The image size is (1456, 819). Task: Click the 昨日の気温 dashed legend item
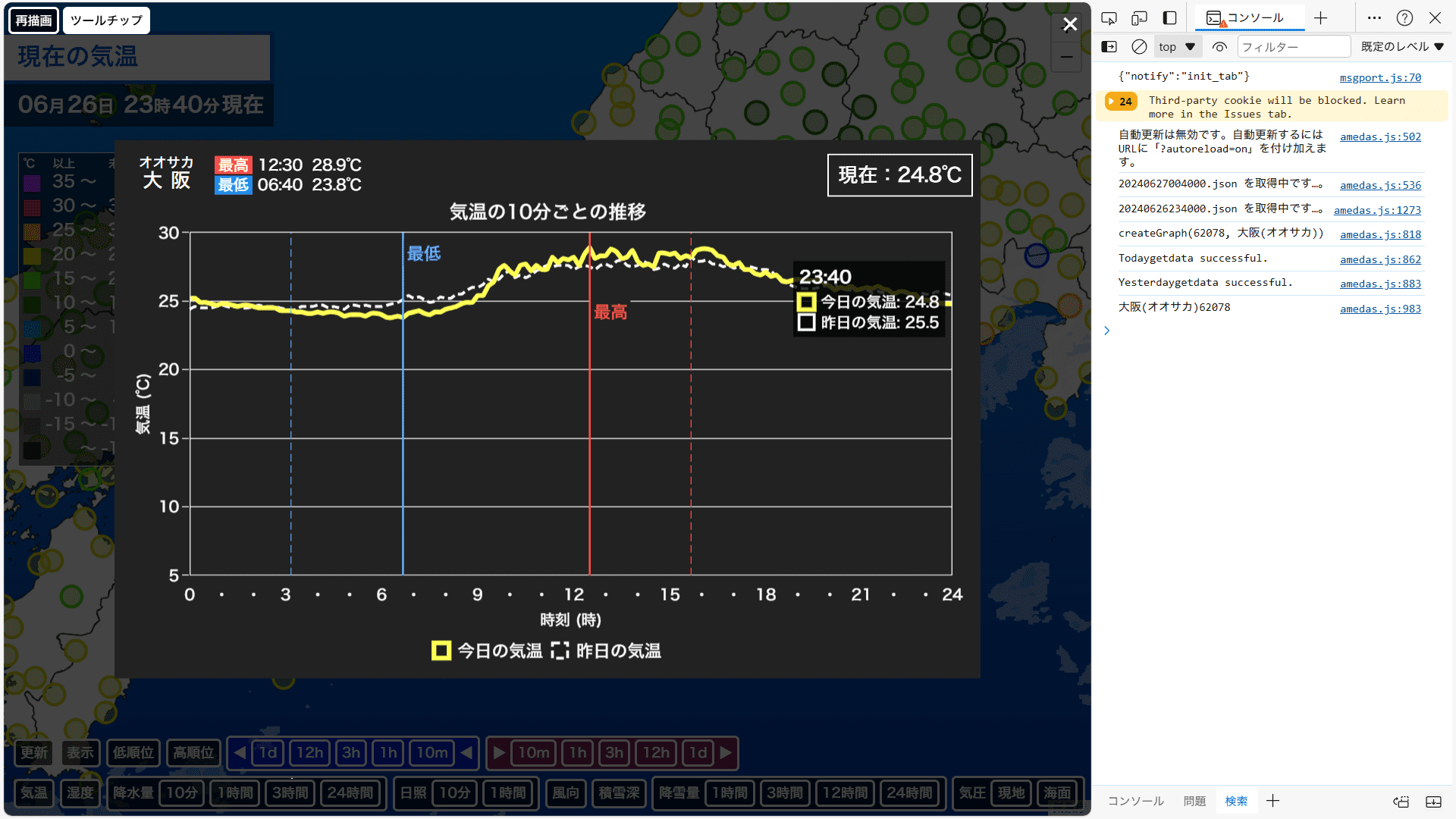(607, 651)
